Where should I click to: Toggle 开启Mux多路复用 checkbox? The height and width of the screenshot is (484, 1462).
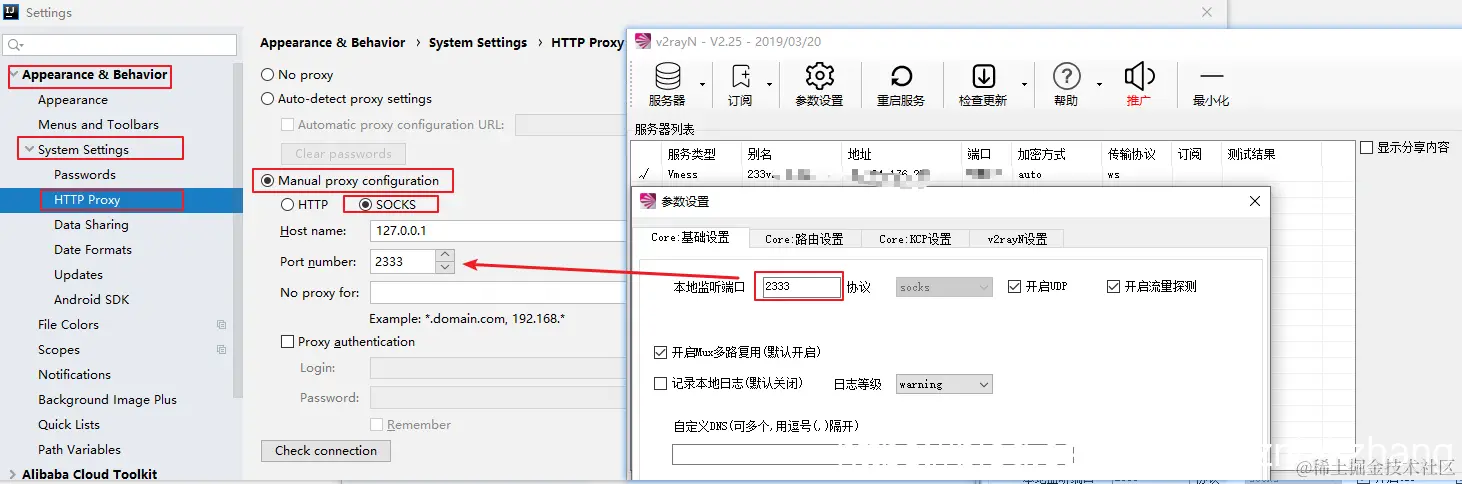pos(660,353)
